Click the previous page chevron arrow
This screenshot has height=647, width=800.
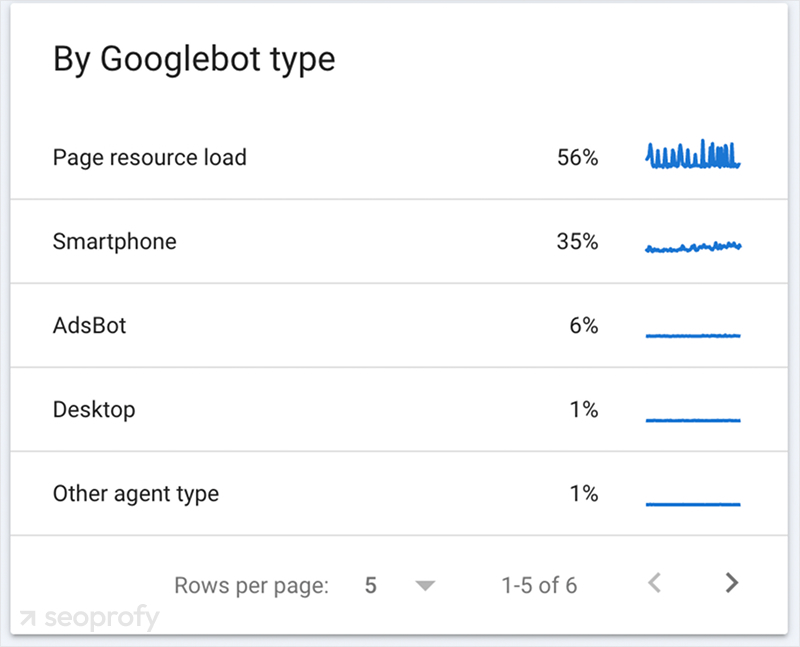[655, 583]
